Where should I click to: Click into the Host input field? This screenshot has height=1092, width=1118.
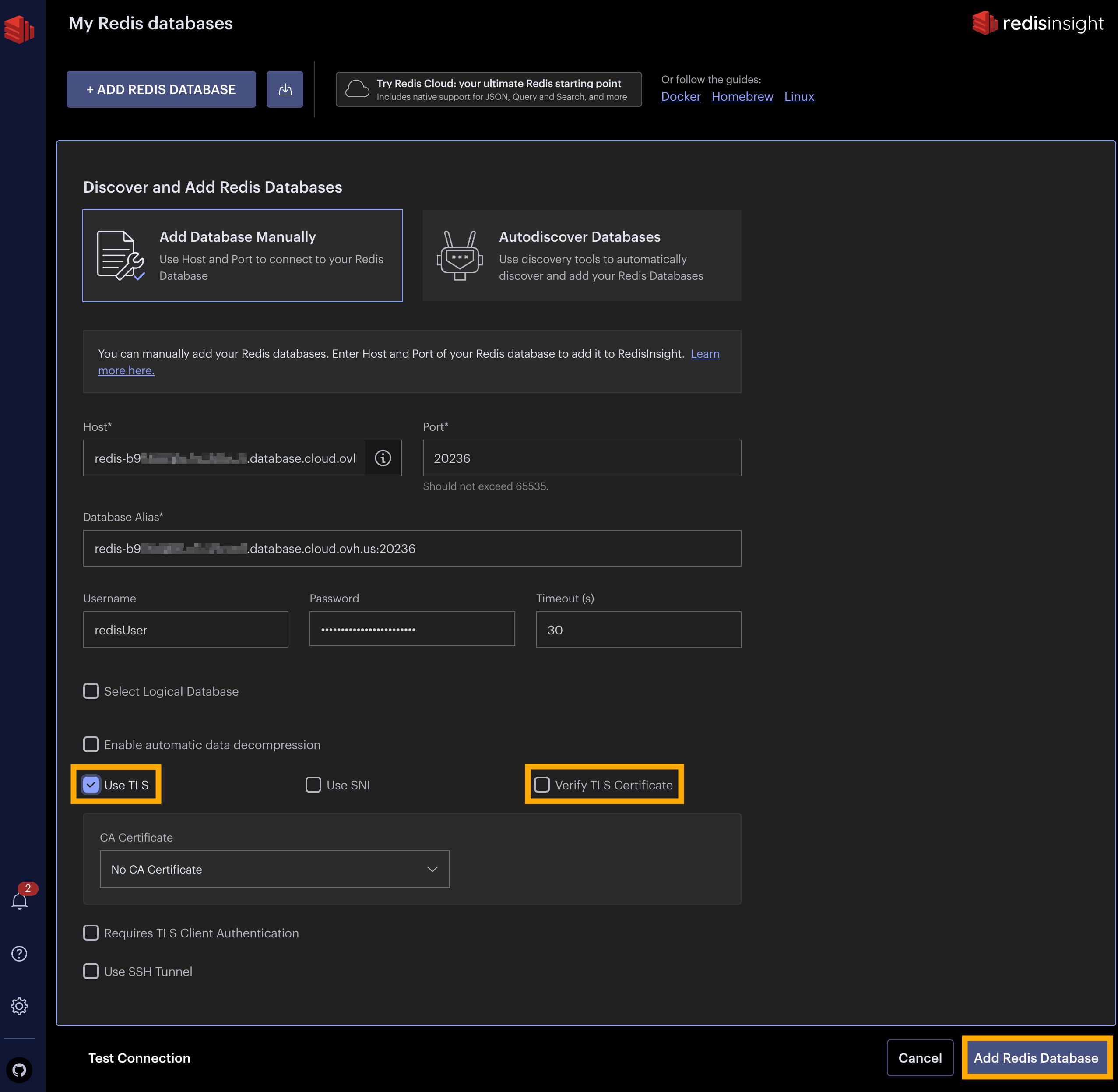coord(224,458)
